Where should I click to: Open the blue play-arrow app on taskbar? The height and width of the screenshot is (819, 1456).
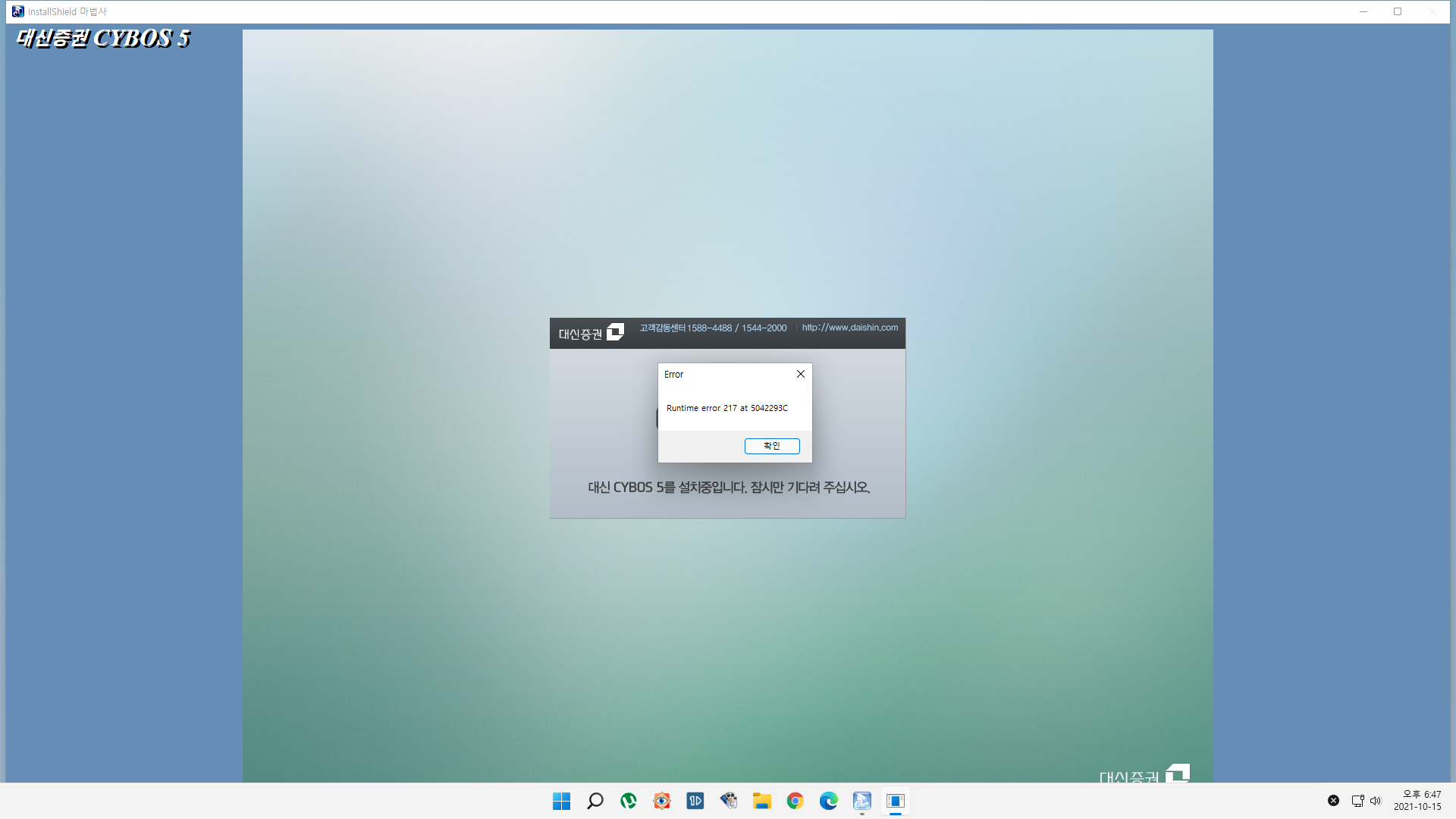click(695, 801)
